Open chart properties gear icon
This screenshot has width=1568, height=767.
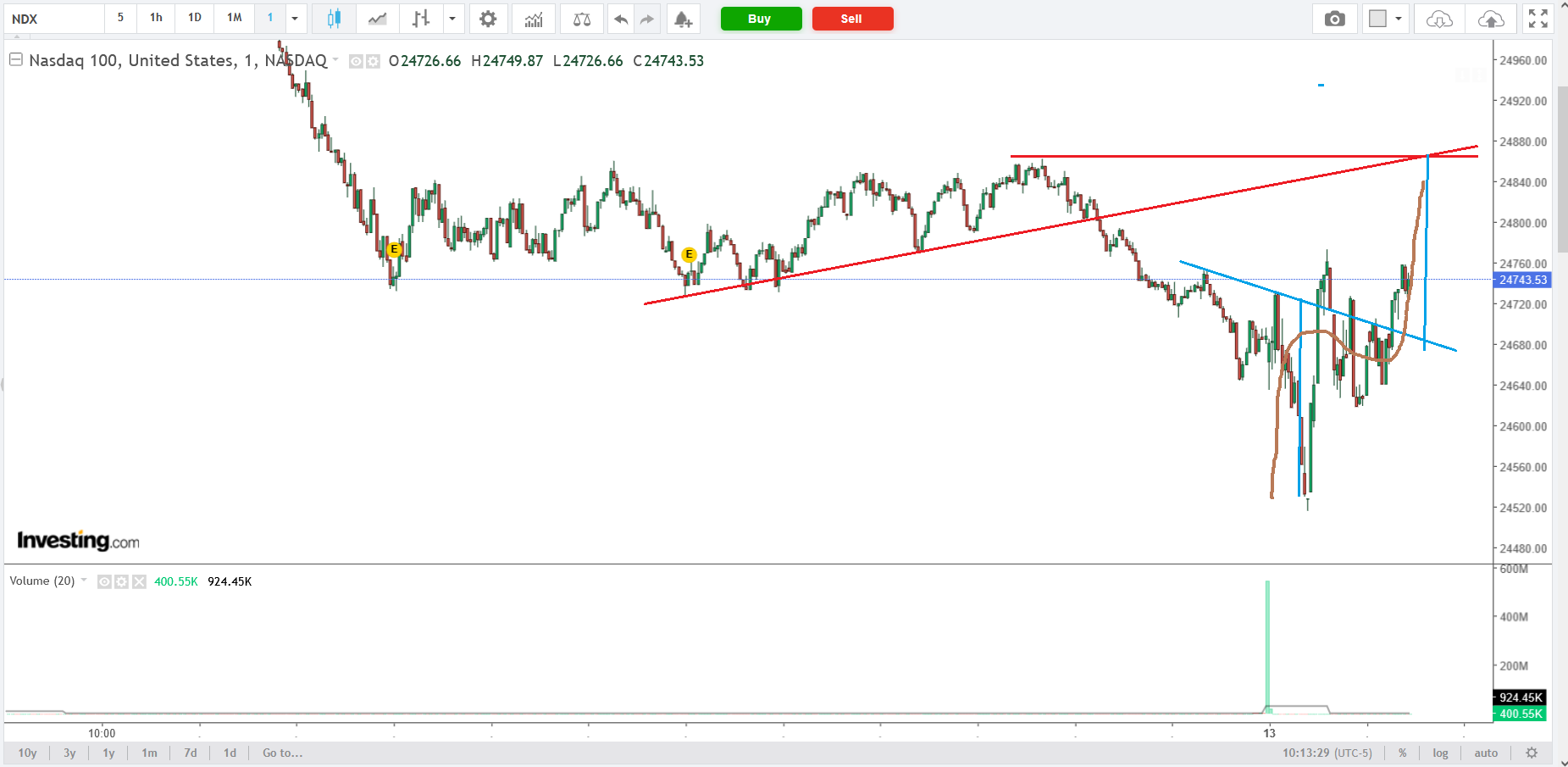pyautogui.click(x=488, y=19)
